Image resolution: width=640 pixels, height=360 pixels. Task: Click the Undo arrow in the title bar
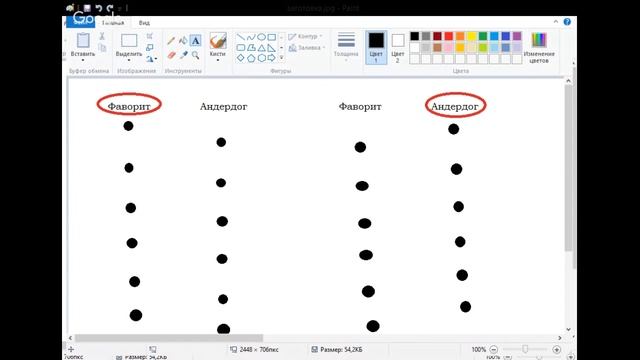(98, 8)
